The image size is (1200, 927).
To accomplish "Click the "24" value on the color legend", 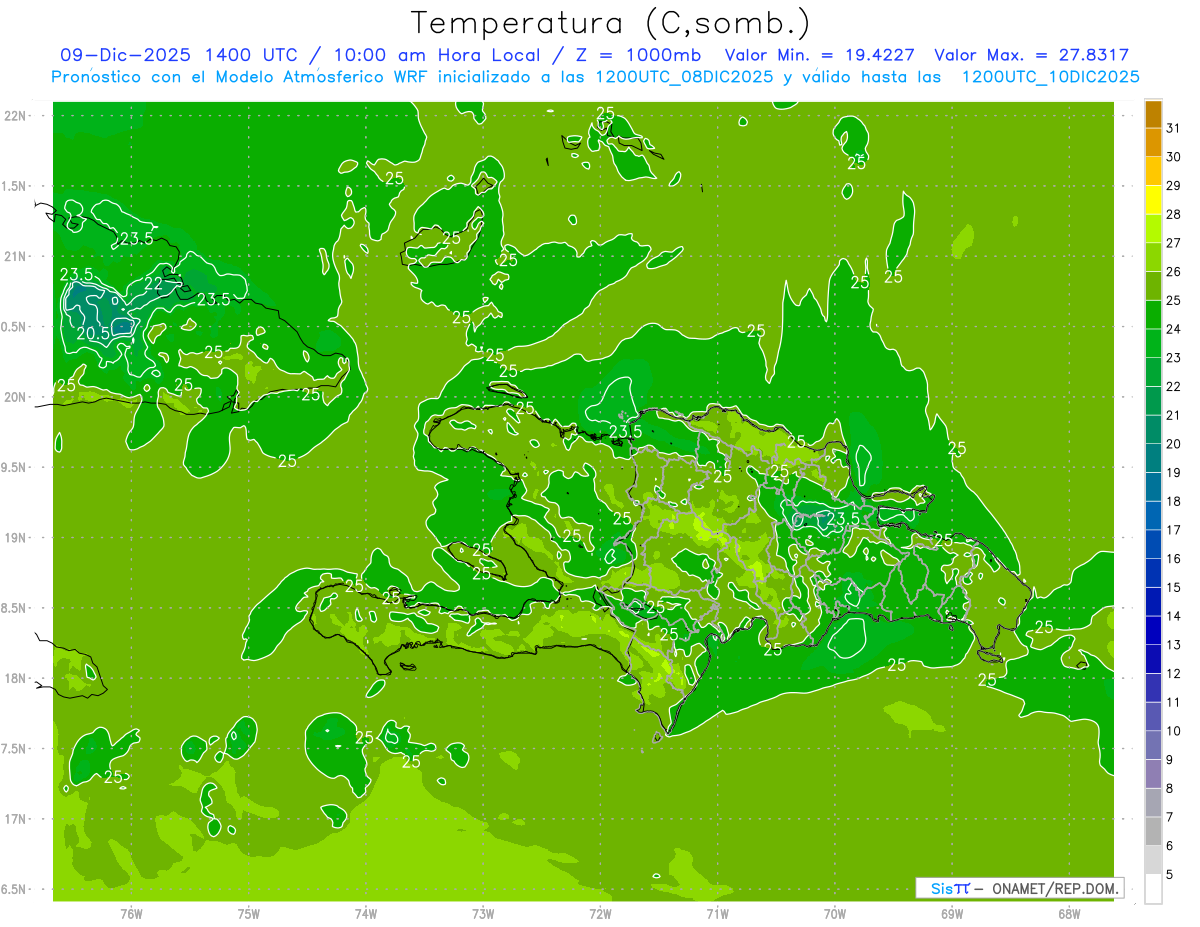I will click(x=1174, y=329).
